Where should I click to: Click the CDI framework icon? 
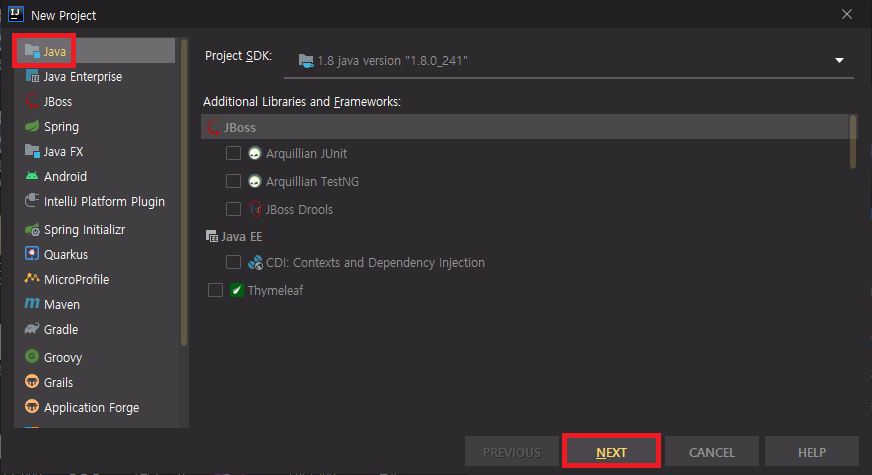click(x=255, y=263)
